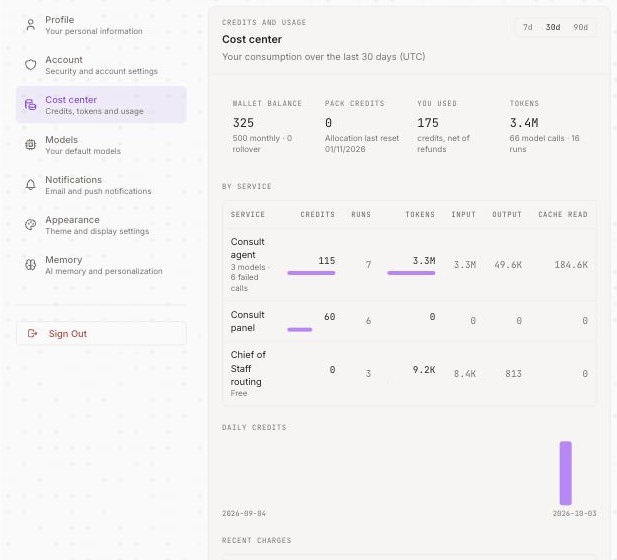Select the 30d time range
Viewport: 617px width, 560px height.
[x=553, y=27]
